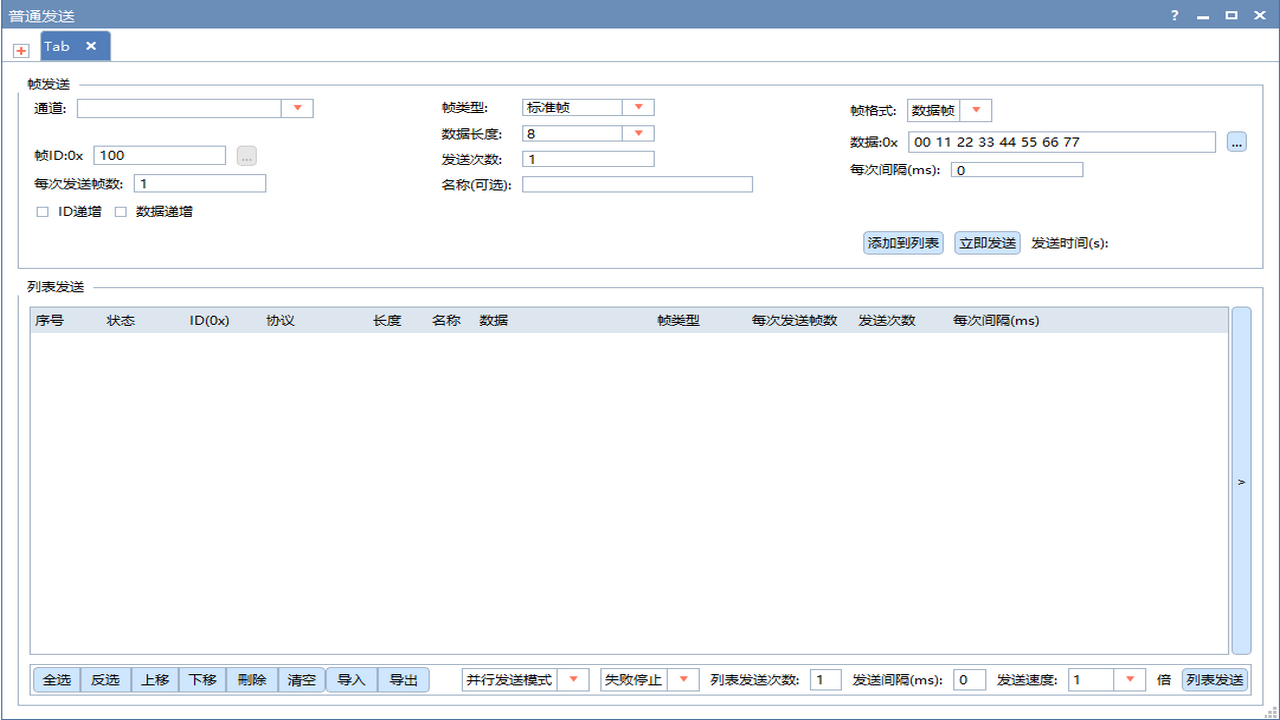Open the 数据长度 data length dropdown

point(638,133)
